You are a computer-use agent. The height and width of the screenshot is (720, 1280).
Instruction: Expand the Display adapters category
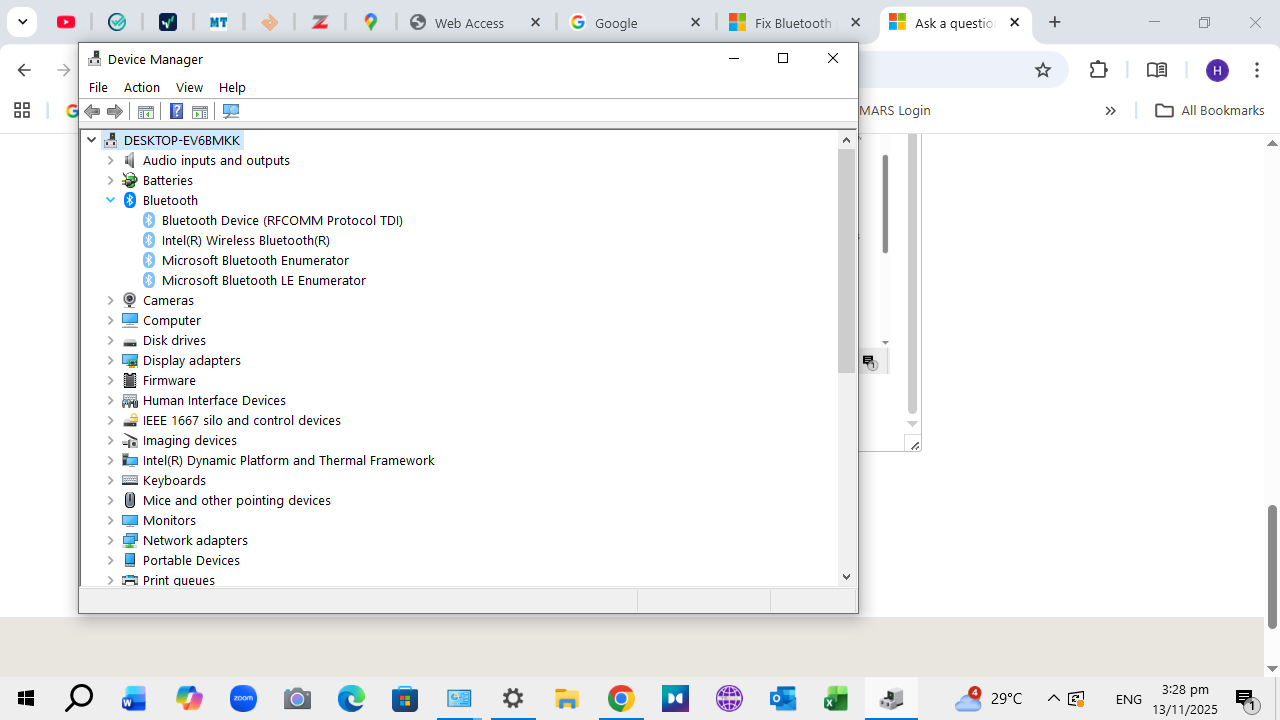point(110,360)
